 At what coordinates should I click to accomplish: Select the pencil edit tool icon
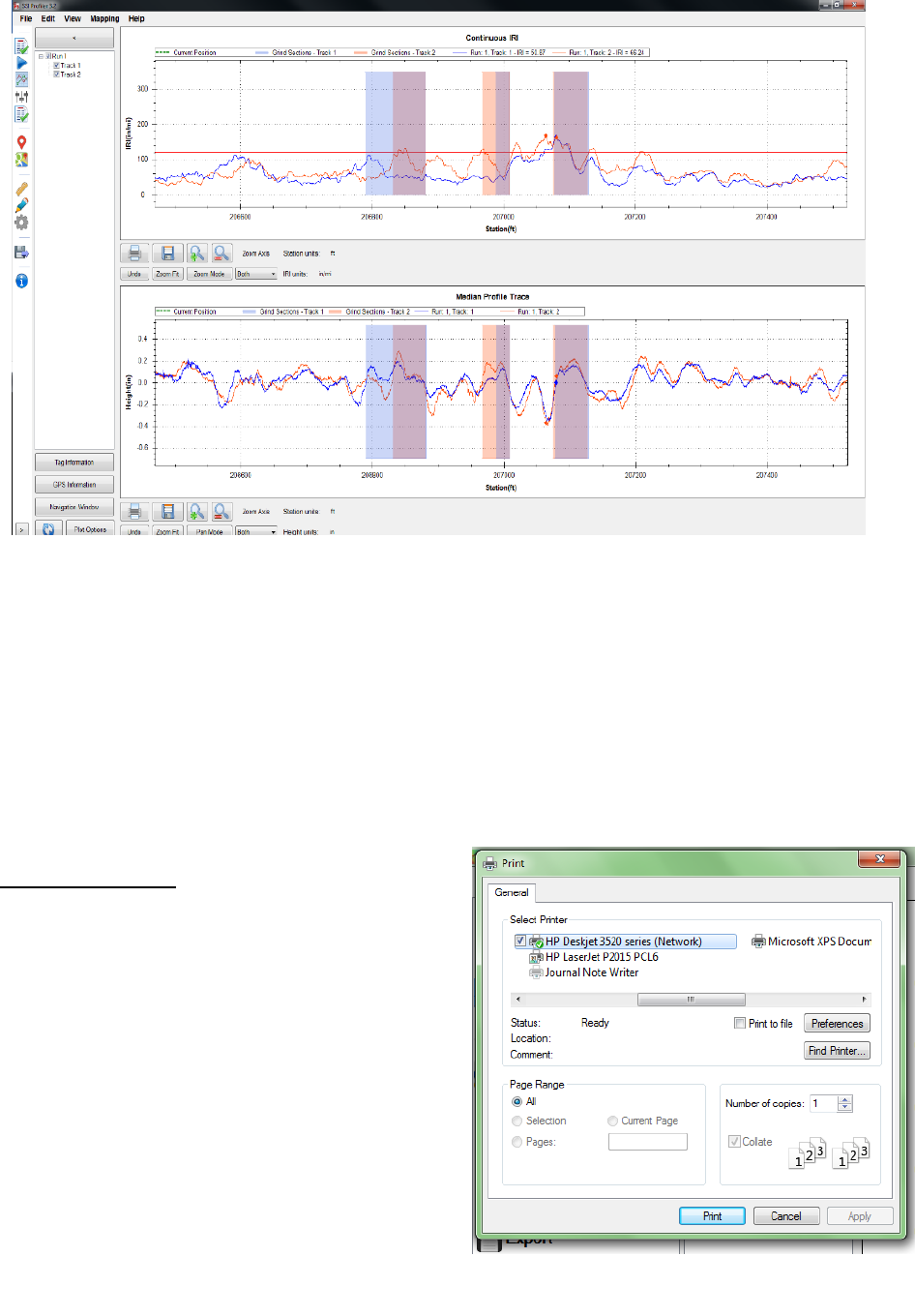click(21, 205)
